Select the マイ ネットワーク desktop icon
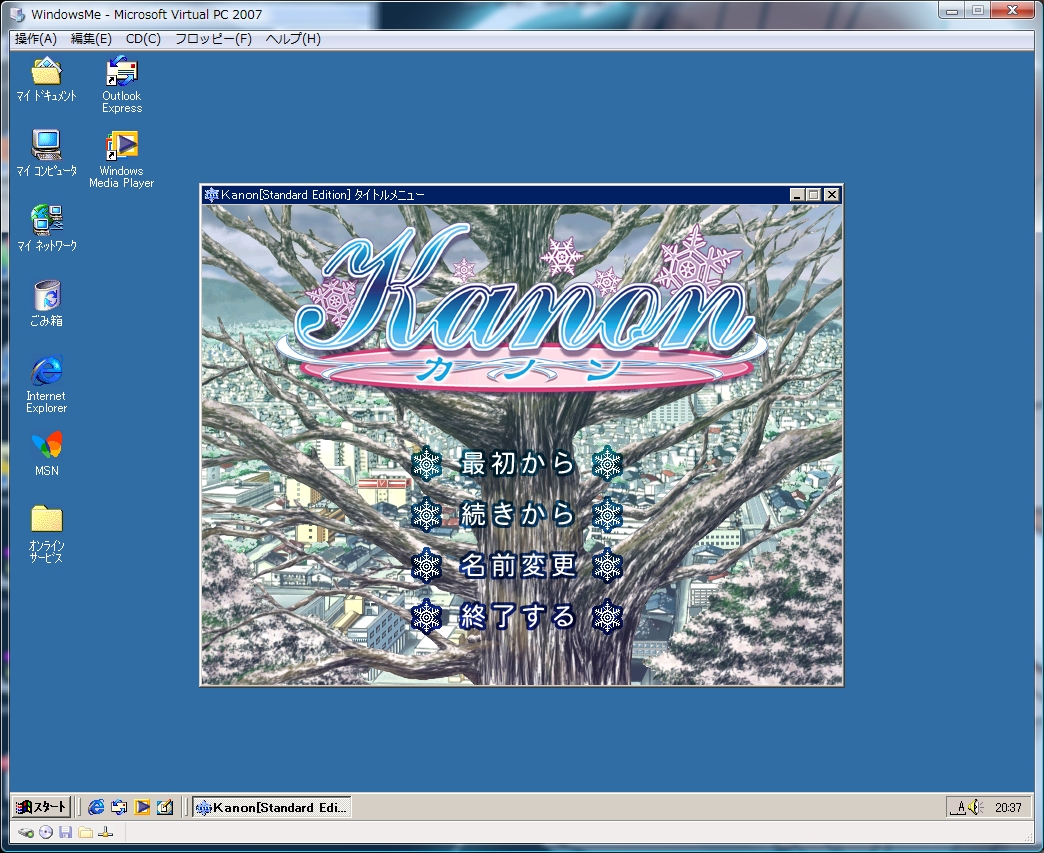The image size is (1044, 853). (47, 228)
